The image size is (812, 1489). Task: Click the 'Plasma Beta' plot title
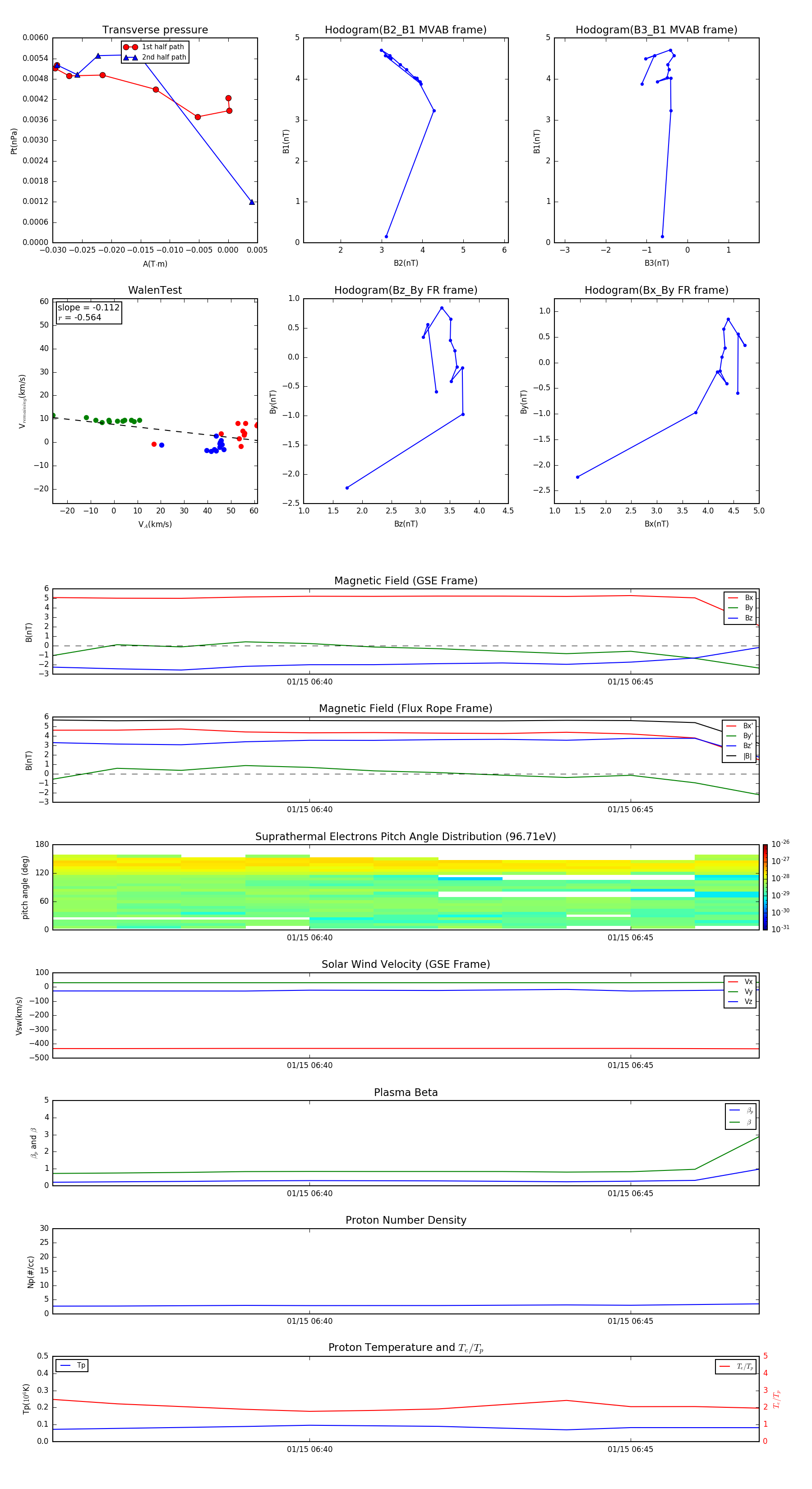pyautogui.click(x=406, y=1093)
